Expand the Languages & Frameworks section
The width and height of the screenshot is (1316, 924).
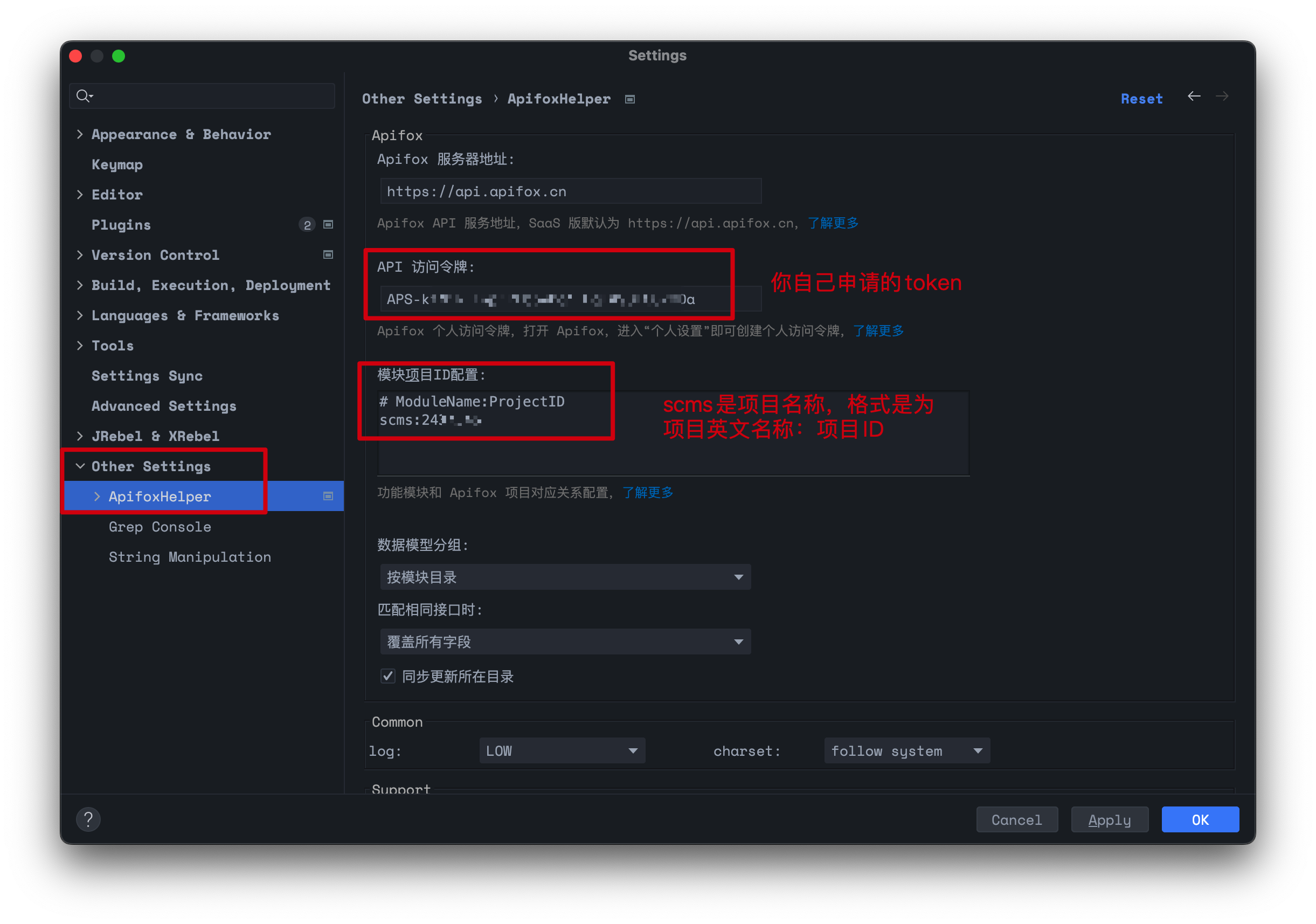coord(80,315)
